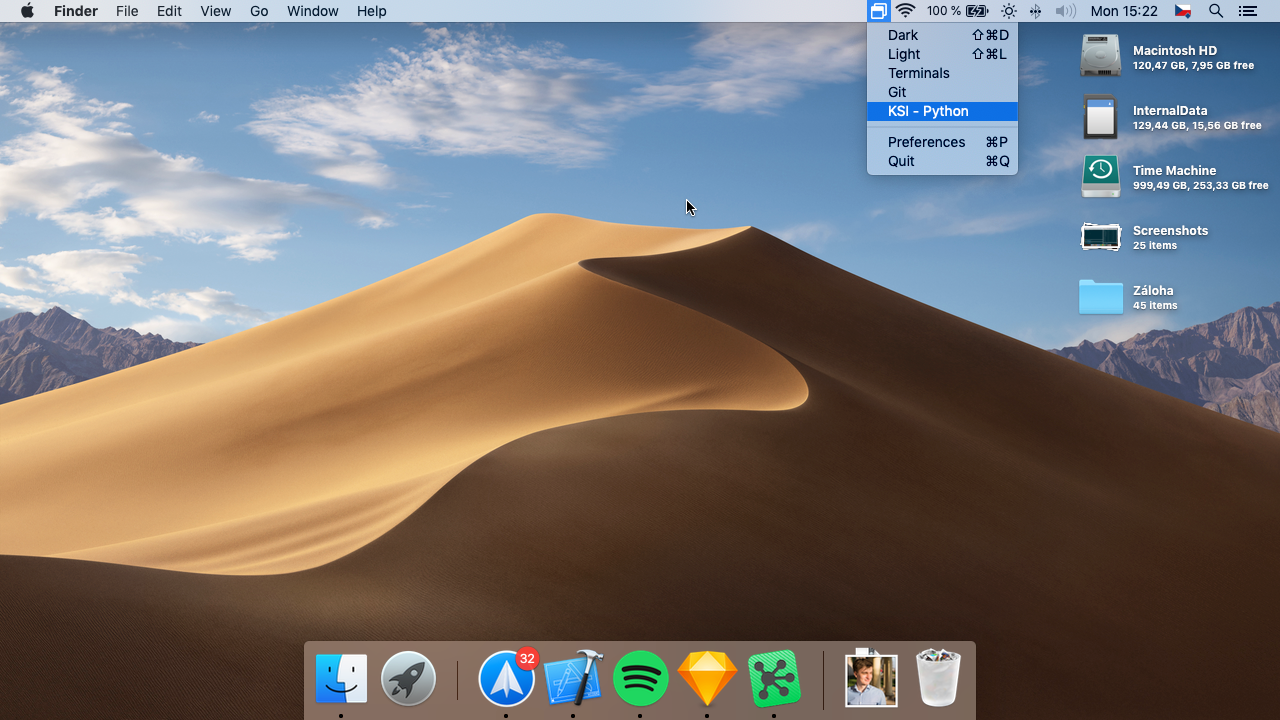Open Xcode from the Dock
This screenshot has height=720, width=1280.
573,679
